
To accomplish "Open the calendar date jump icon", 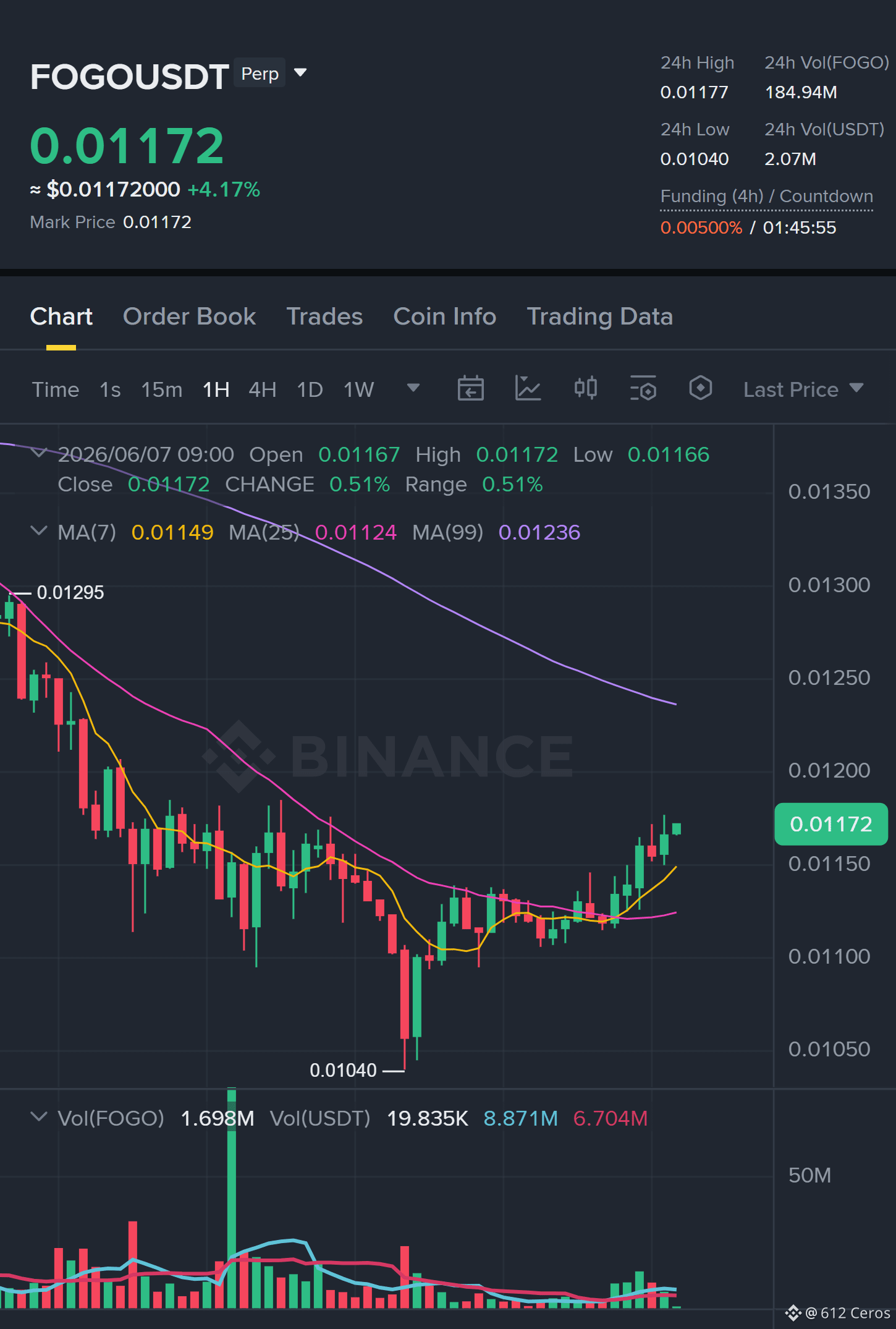I will 470,389.
